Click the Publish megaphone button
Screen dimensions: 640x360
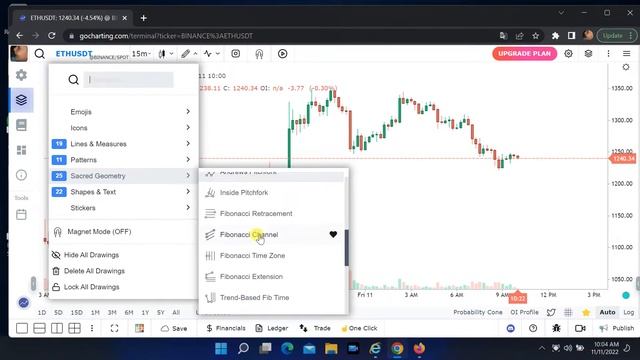tap(617, 328)
